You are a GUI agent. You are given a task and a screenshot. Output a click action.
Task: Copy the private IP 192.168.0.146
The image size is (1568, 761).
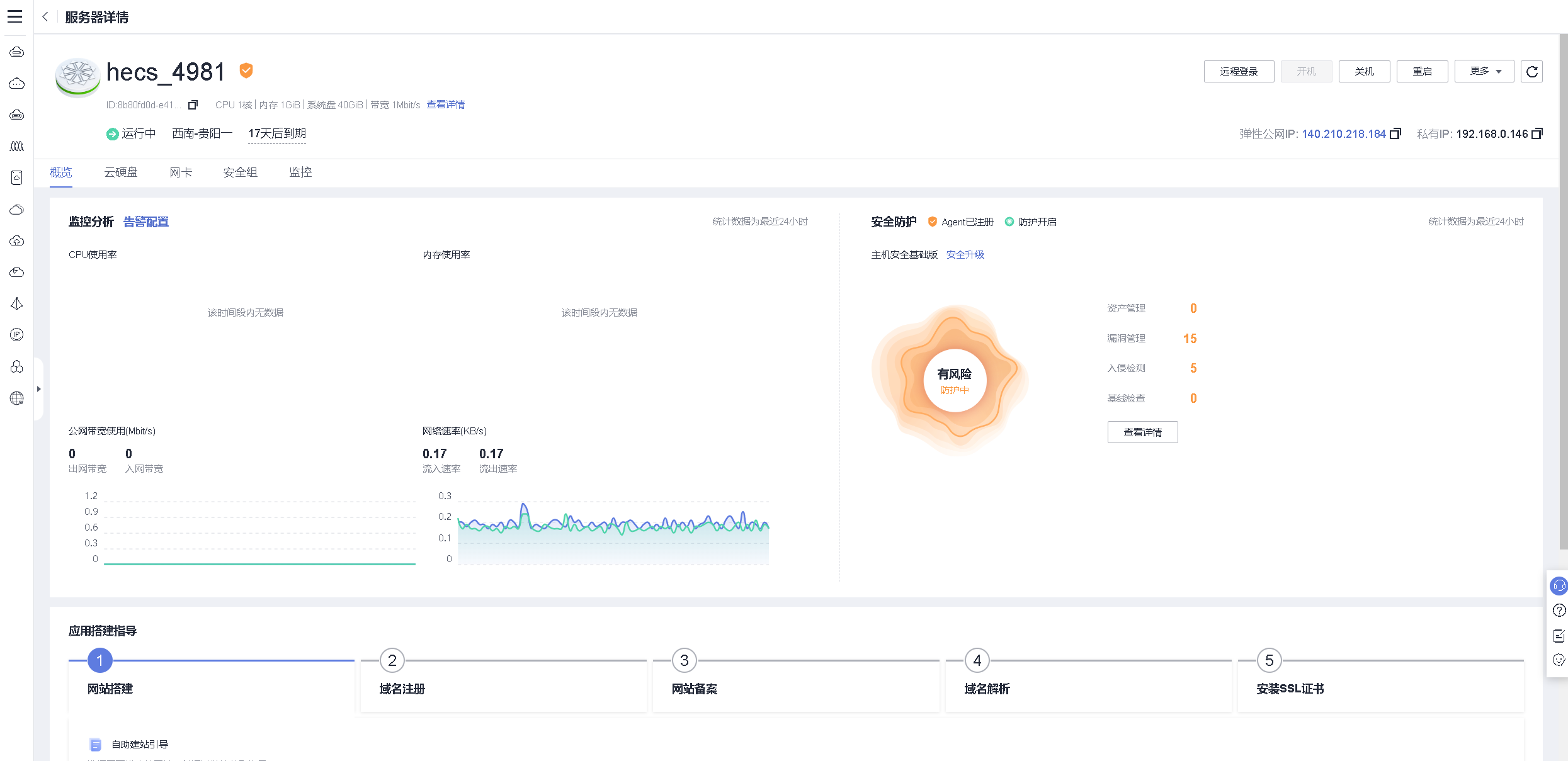click(1537, 133)
